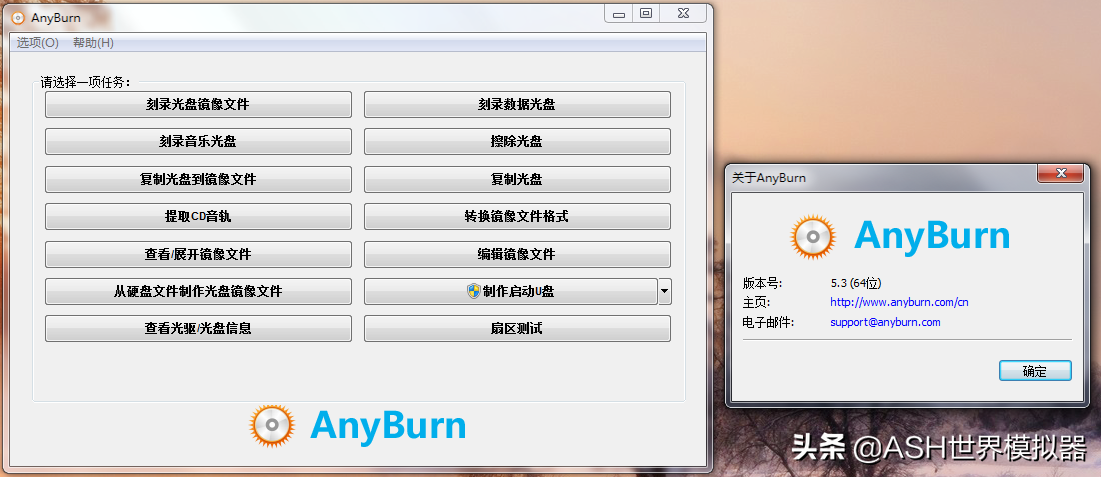
Task: Click 版本号 label in About dialog
Action: tap(762, 283)
